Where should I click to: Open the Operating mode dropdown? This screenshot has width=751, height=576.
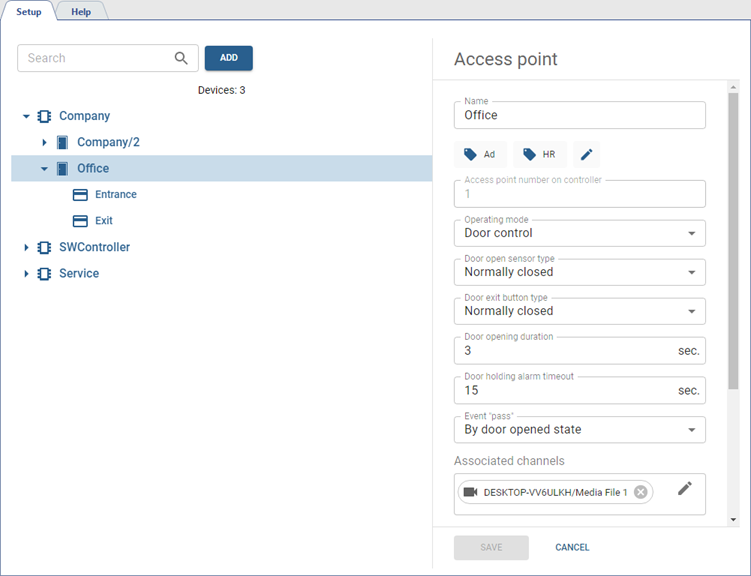coord(579,233)
